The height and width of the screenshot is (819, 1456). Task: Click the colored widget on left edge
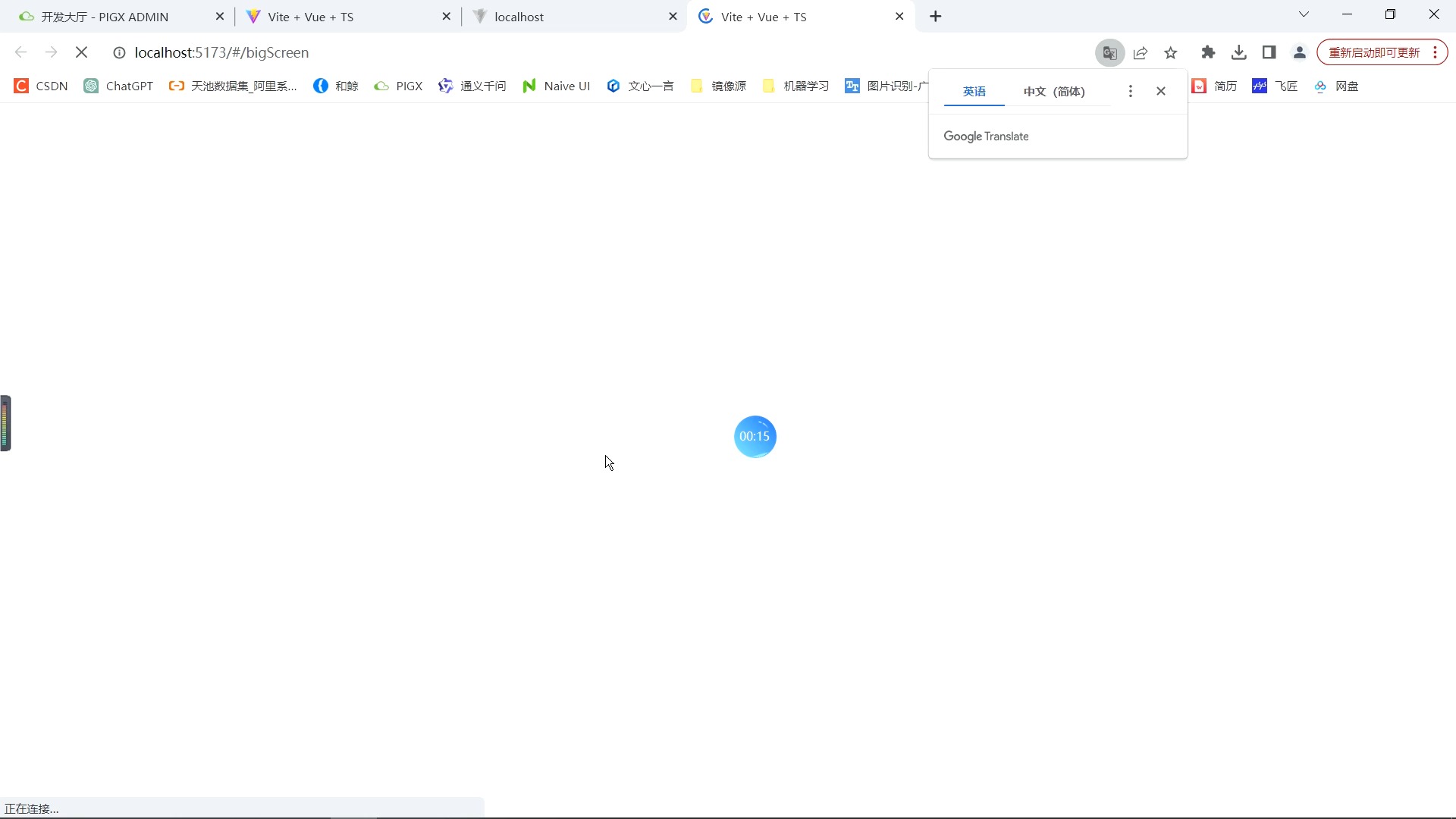[5, 423]
